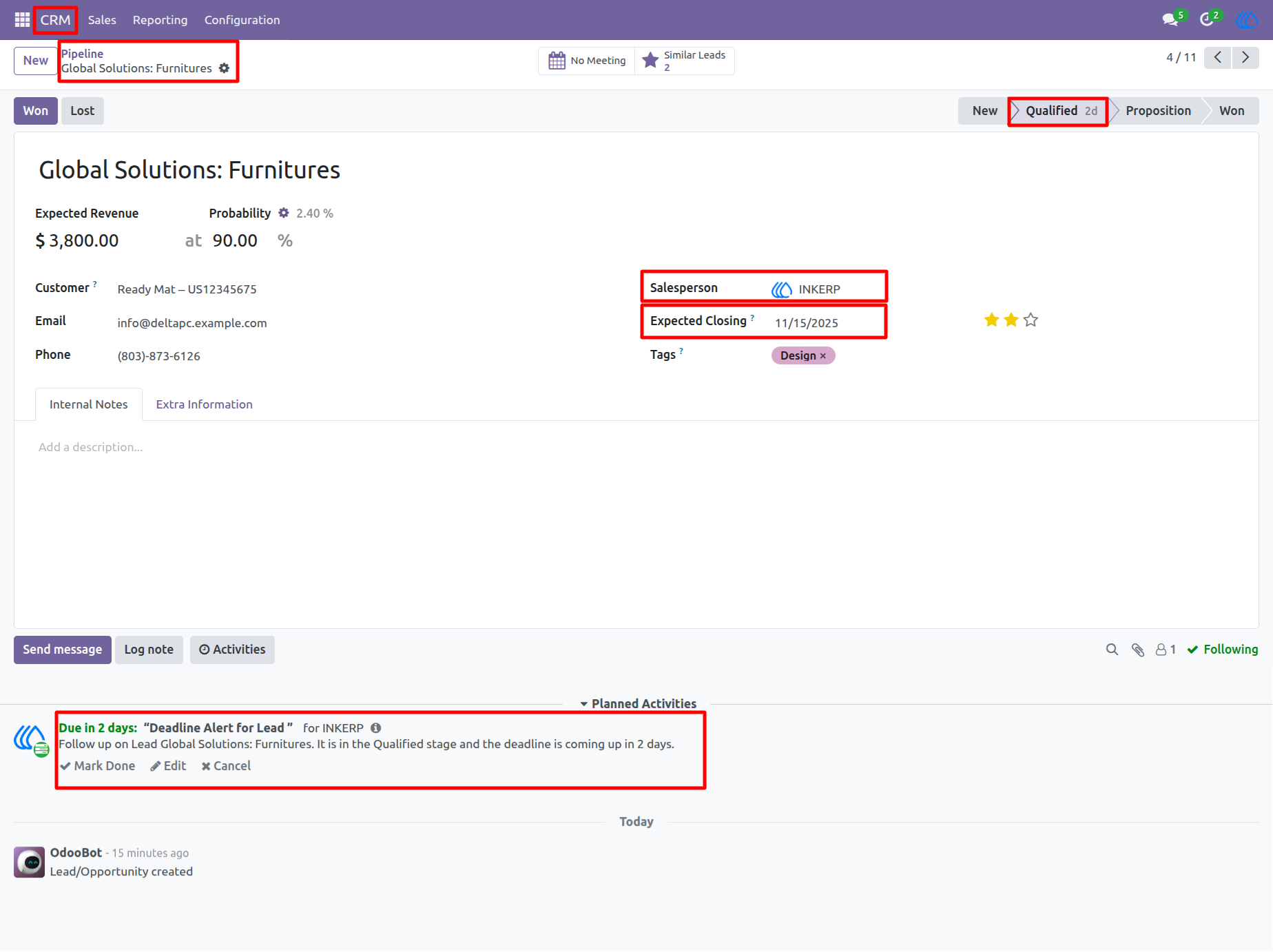Click the info icon next to INKERP activity
The image size is (1273, 952).
(375, 728)
